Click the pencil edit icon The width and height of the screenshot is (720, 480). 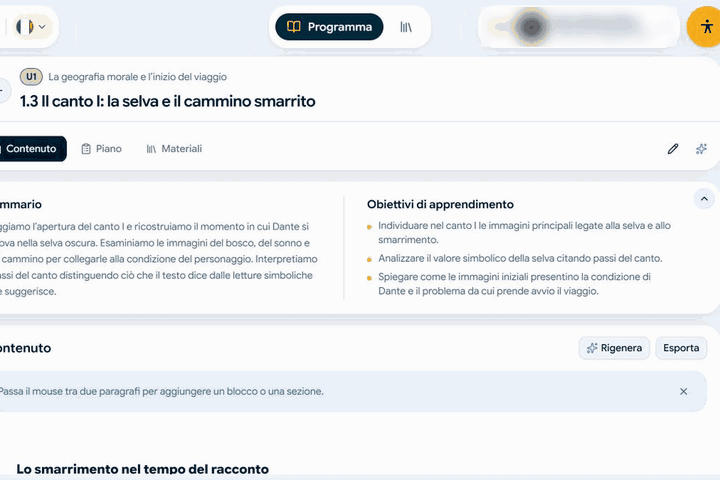(x=673, y=149)
